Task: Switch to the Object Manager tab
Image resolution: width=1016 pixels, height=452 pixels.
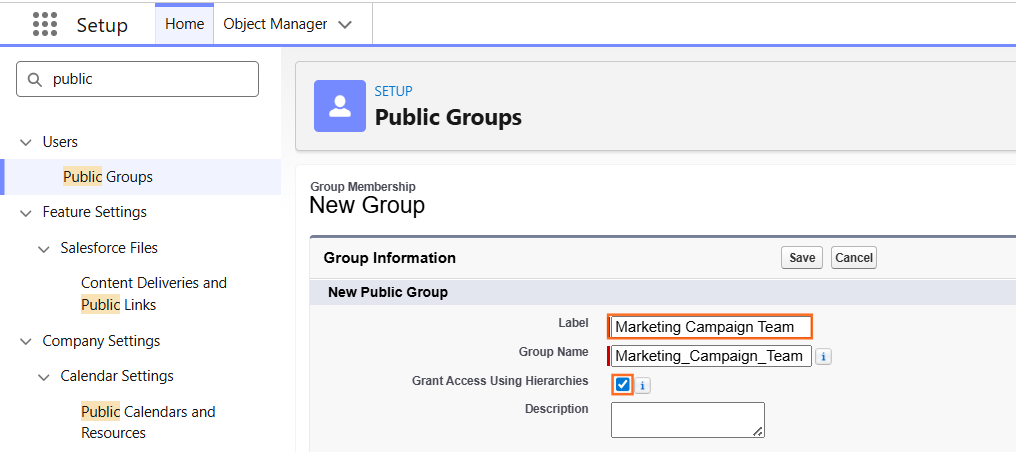Action: coord(275,24)
